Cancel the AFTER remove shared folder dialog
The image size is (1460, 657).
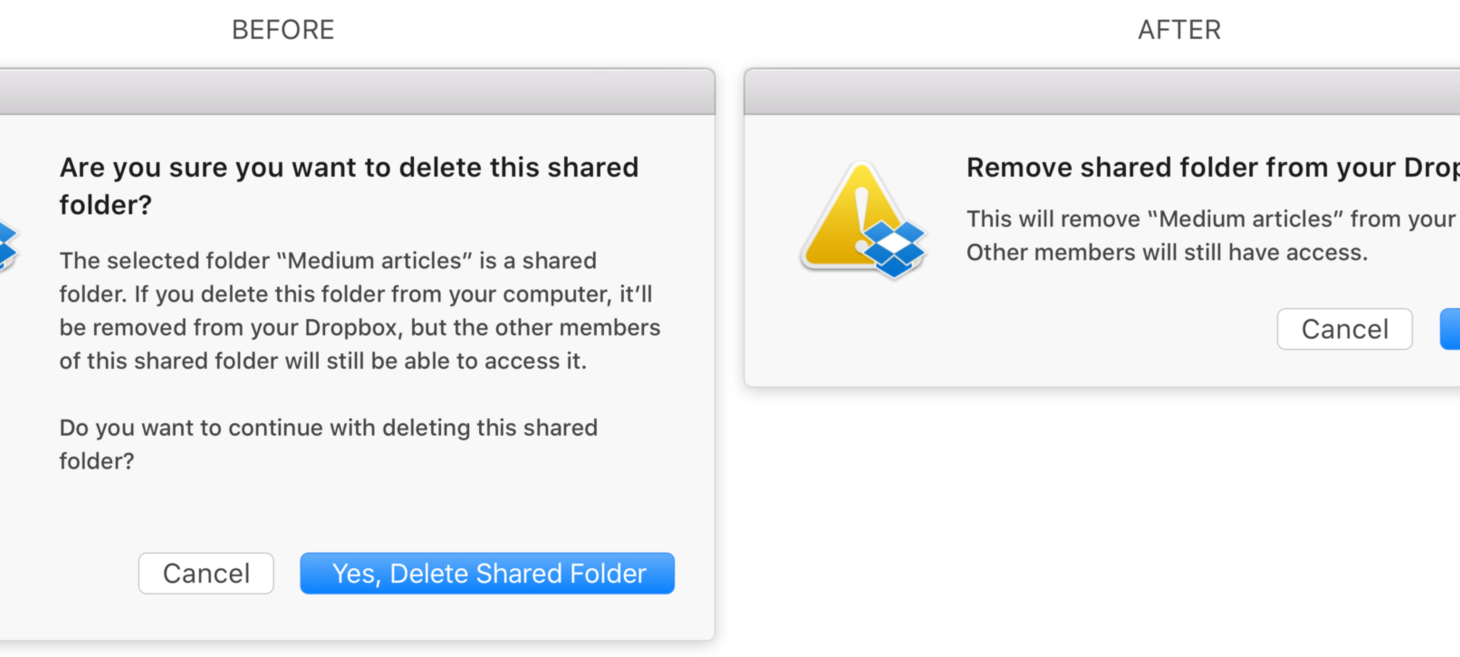pos(1344,329)
